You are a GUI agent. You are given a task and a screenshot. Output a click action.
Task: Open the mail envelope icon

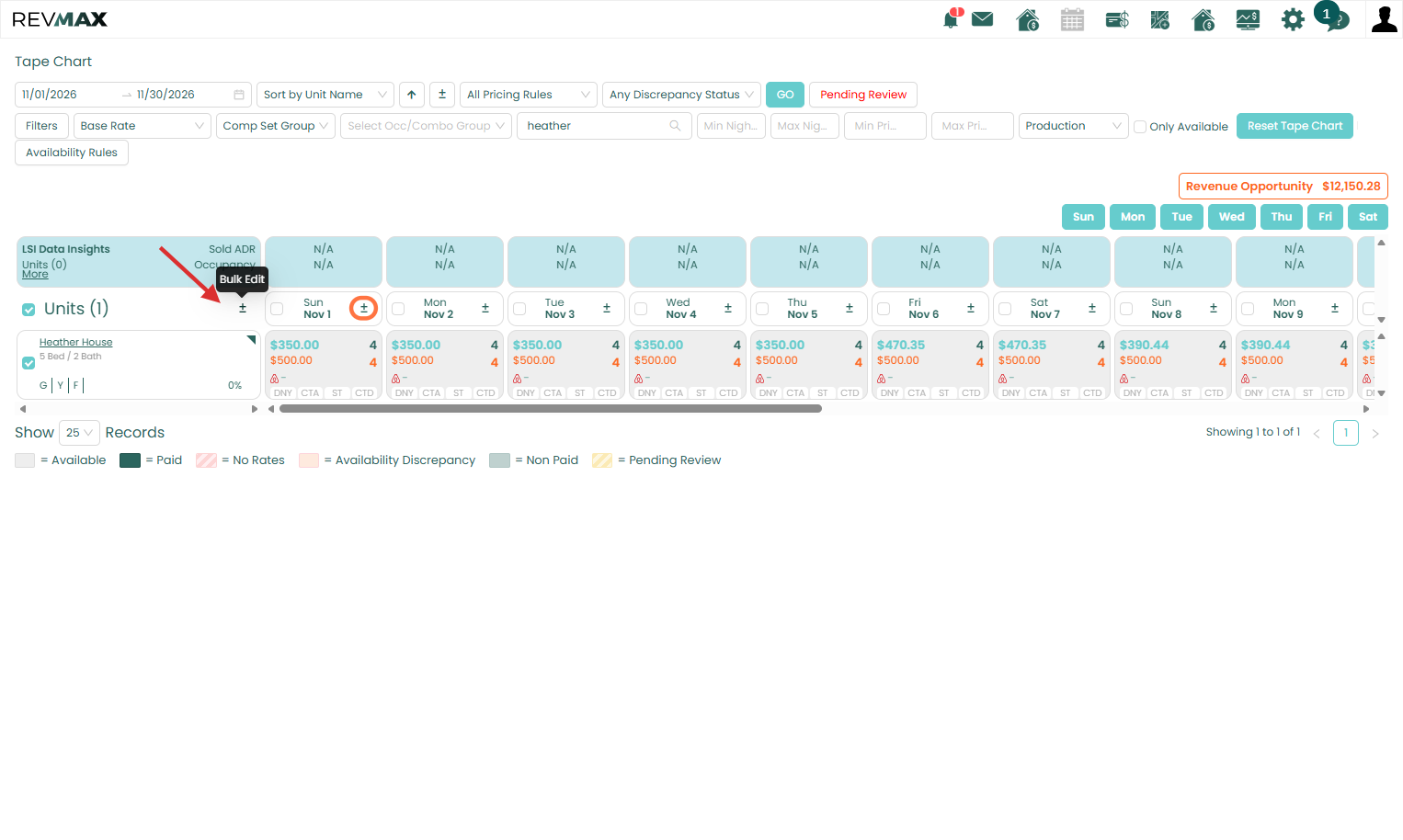(983, 19)
